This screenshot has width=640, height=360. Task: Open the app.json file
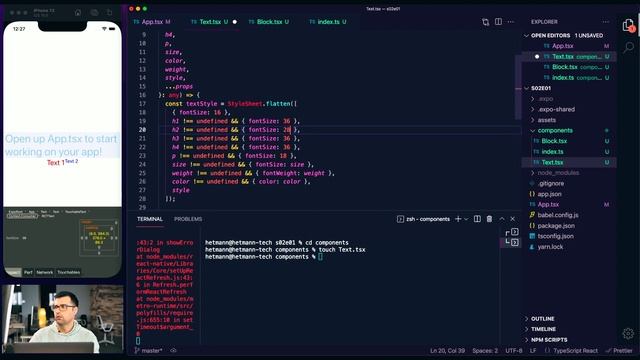[549, 194]
